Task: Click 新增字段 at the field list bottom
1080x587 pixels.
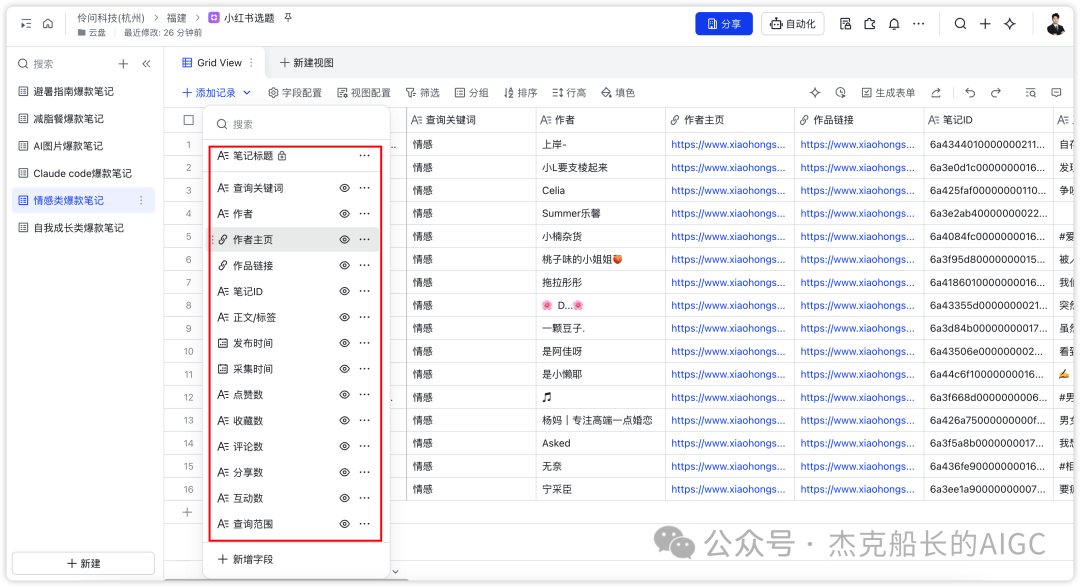Action: (245, 559)
